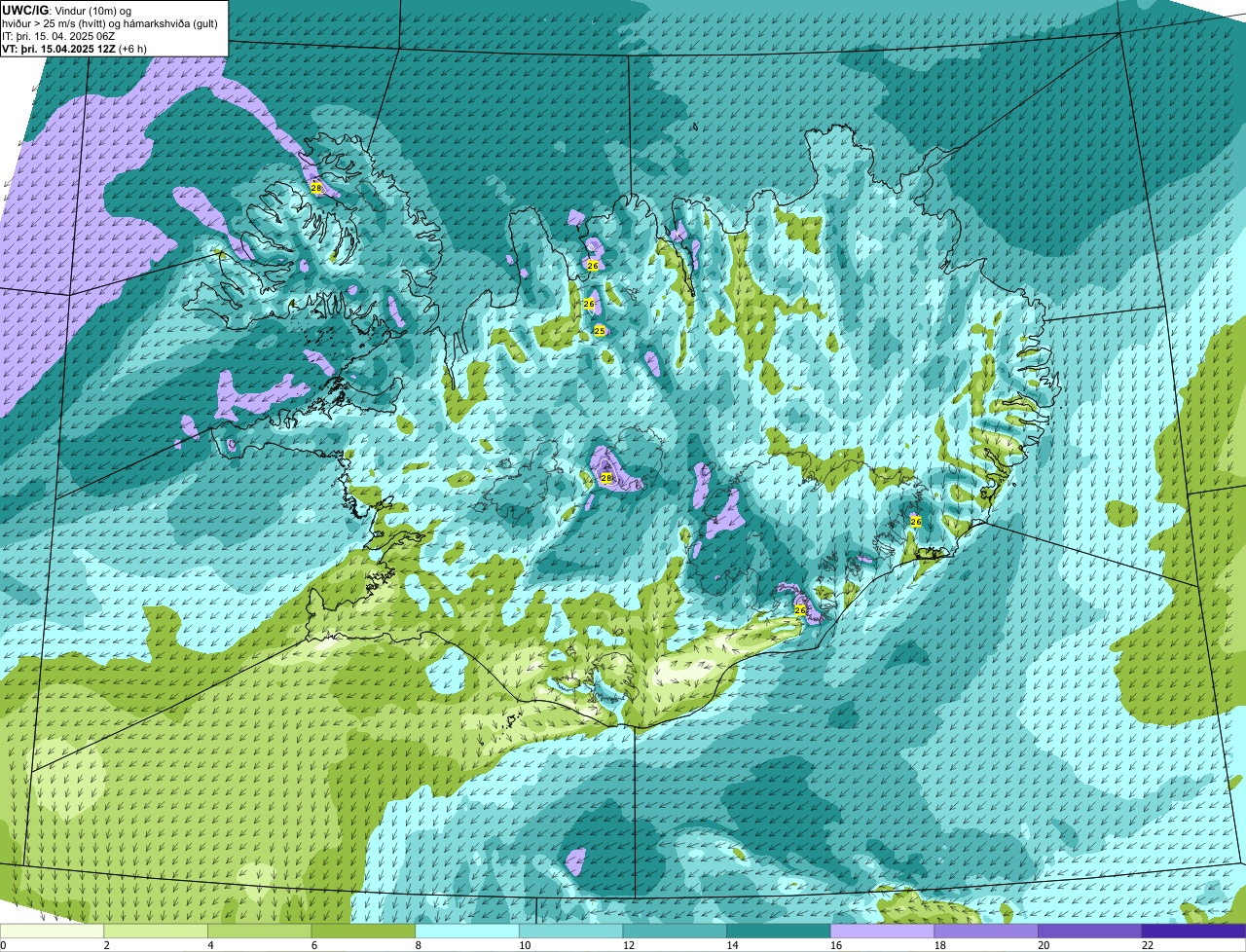The image size is (1246, 952).
Task: Click the yellow 25 gust marker
Action: click(x=600, y=331)
